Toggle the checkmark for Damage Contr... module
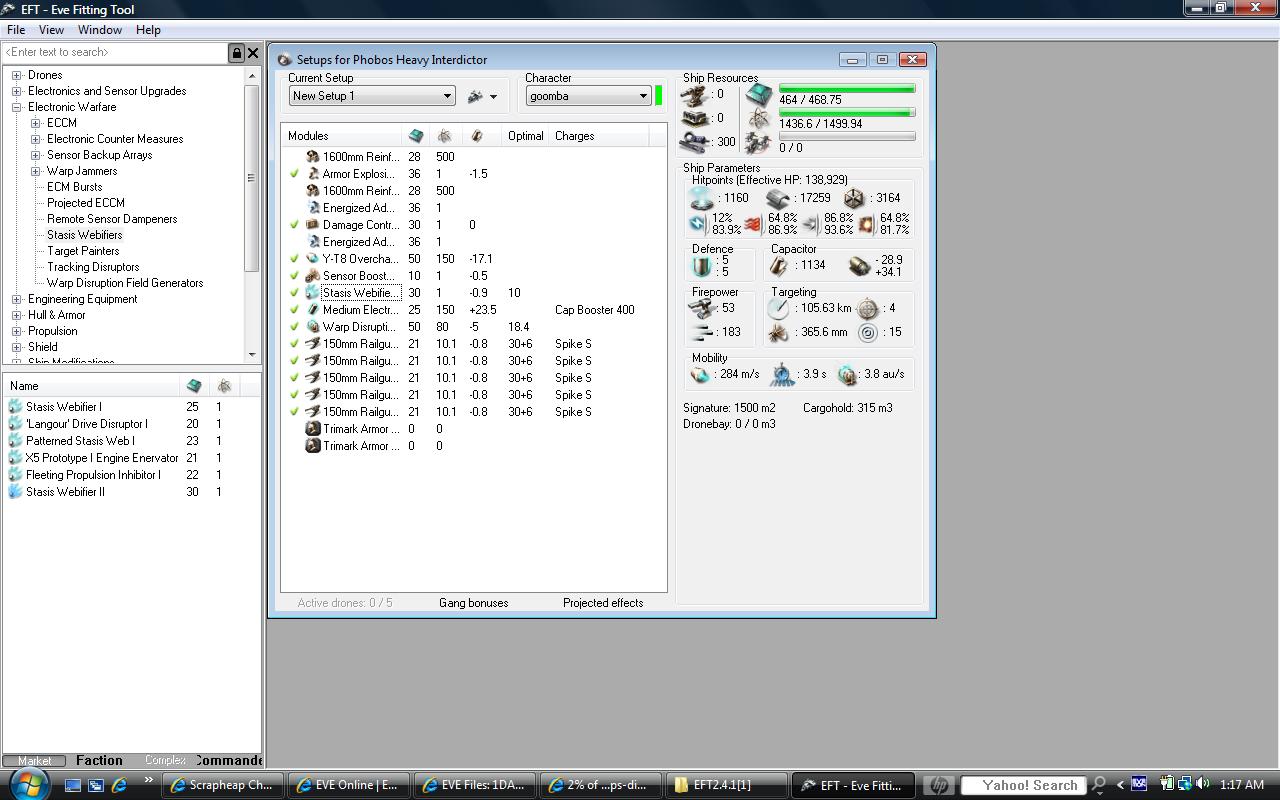The width and height of the screenshot is (1280, 800). (x=294, y=225)
